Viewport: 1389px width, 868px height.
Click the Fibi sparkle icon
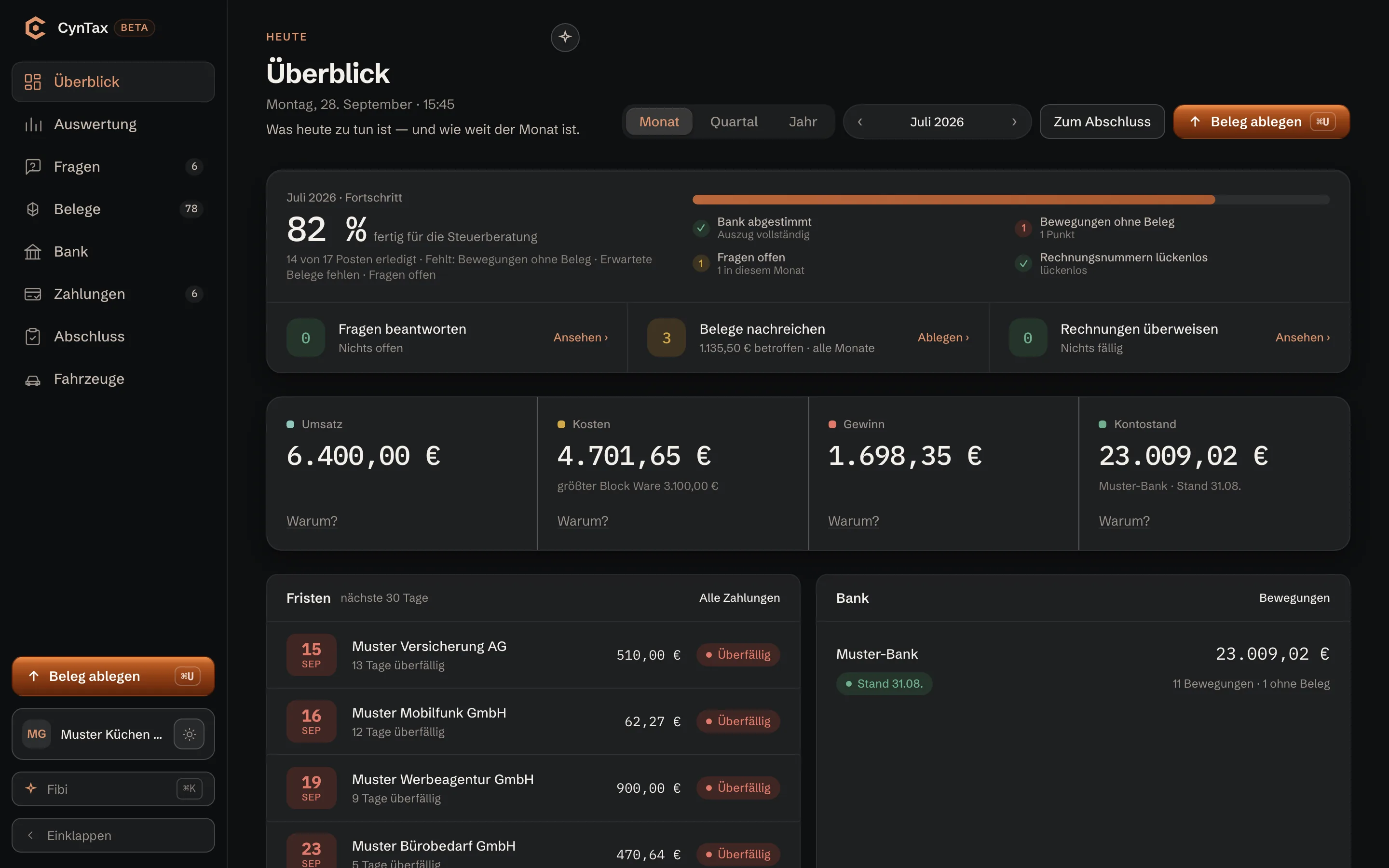click(x=31, y=788)
